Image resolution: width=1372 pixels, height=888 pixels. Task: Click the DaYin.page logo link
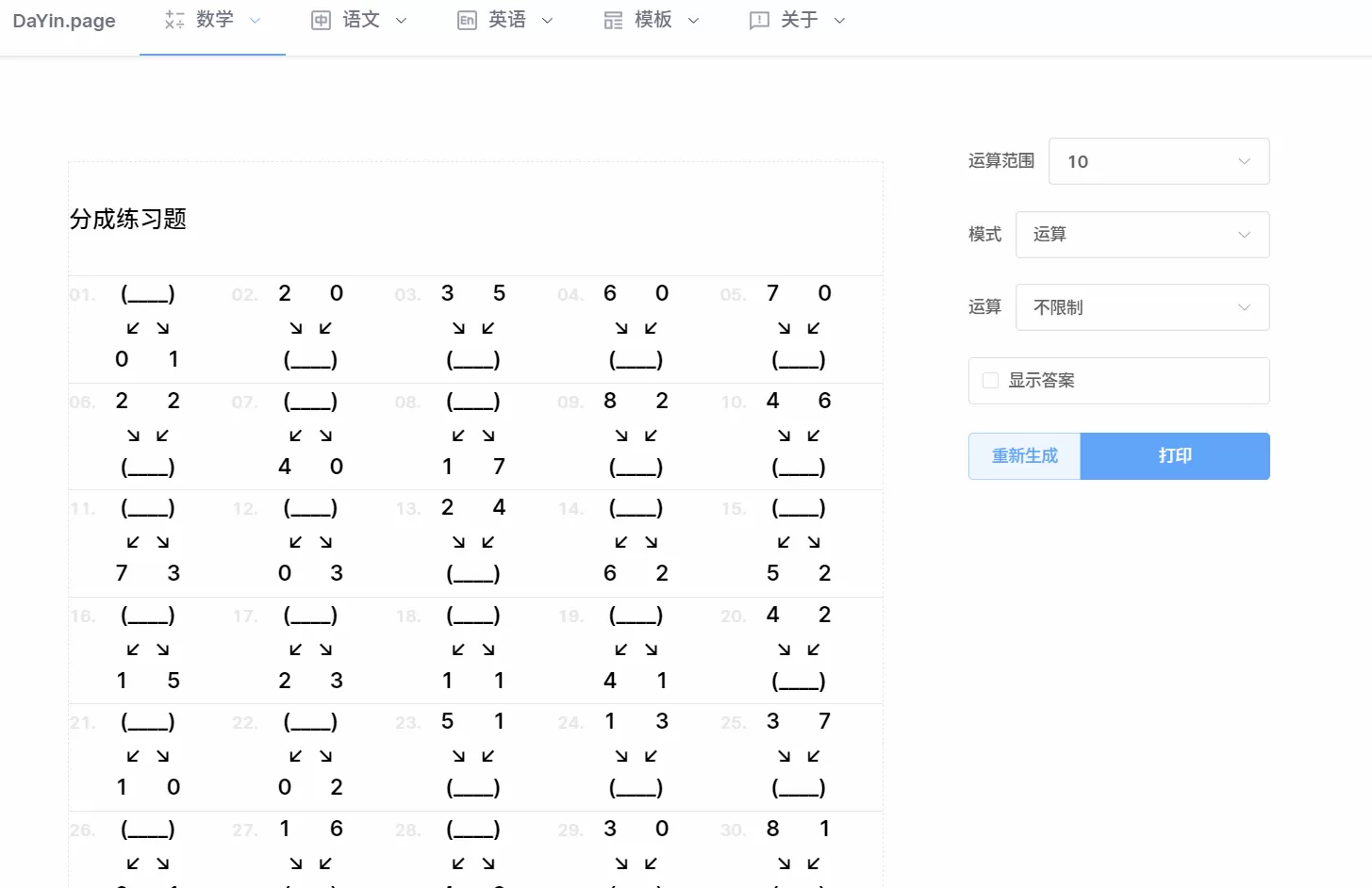[63, 20]
